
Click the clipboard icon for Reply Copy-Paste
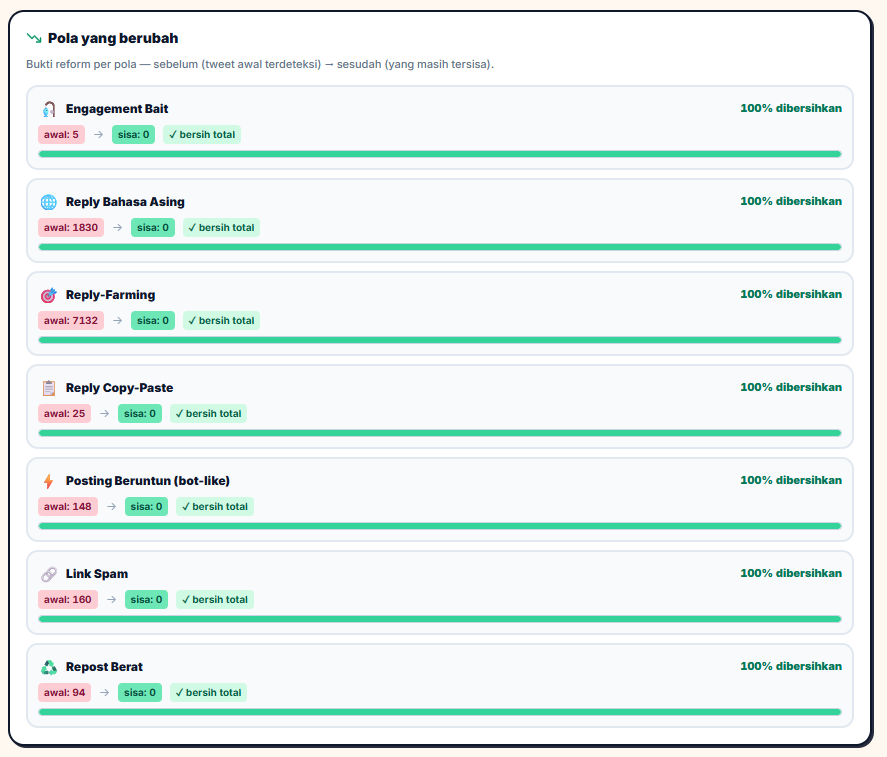[x=49, y=388]
